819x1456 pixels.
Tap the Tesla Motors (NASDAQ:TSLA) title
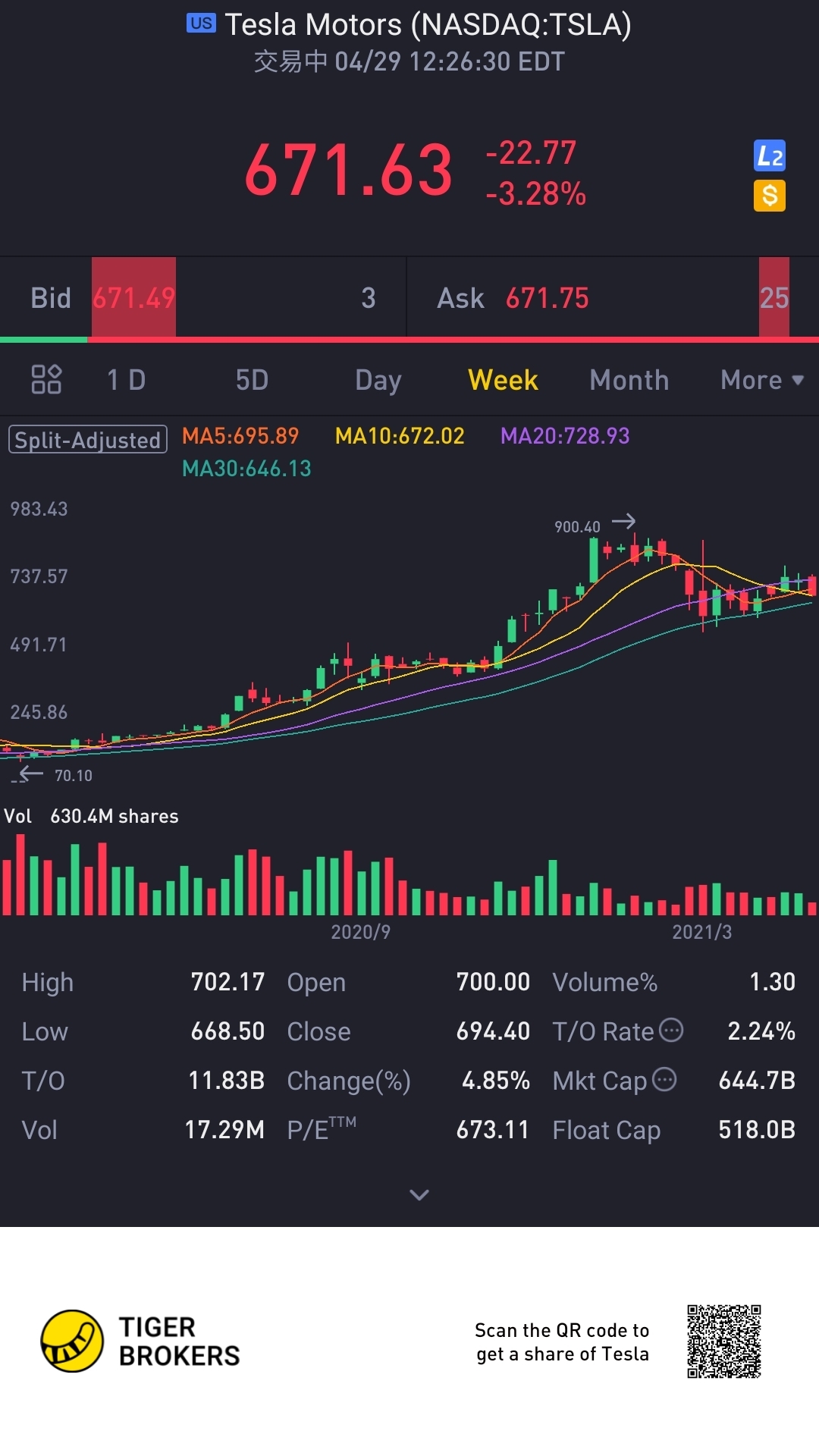coord(428,24)
